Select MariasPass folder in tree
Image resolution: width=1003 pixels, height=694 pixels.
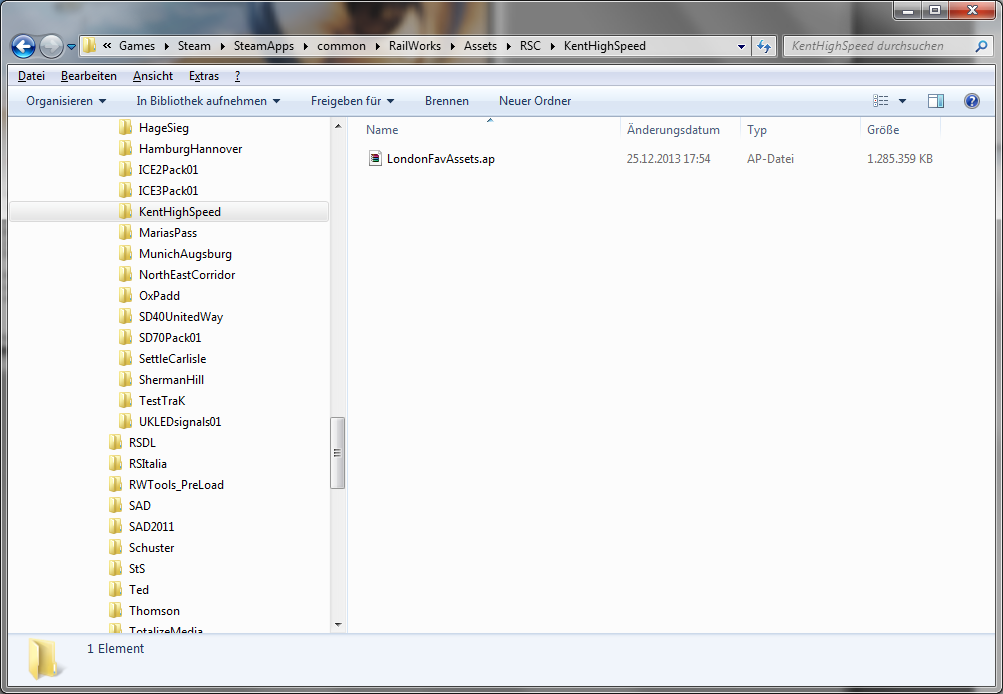168,233
